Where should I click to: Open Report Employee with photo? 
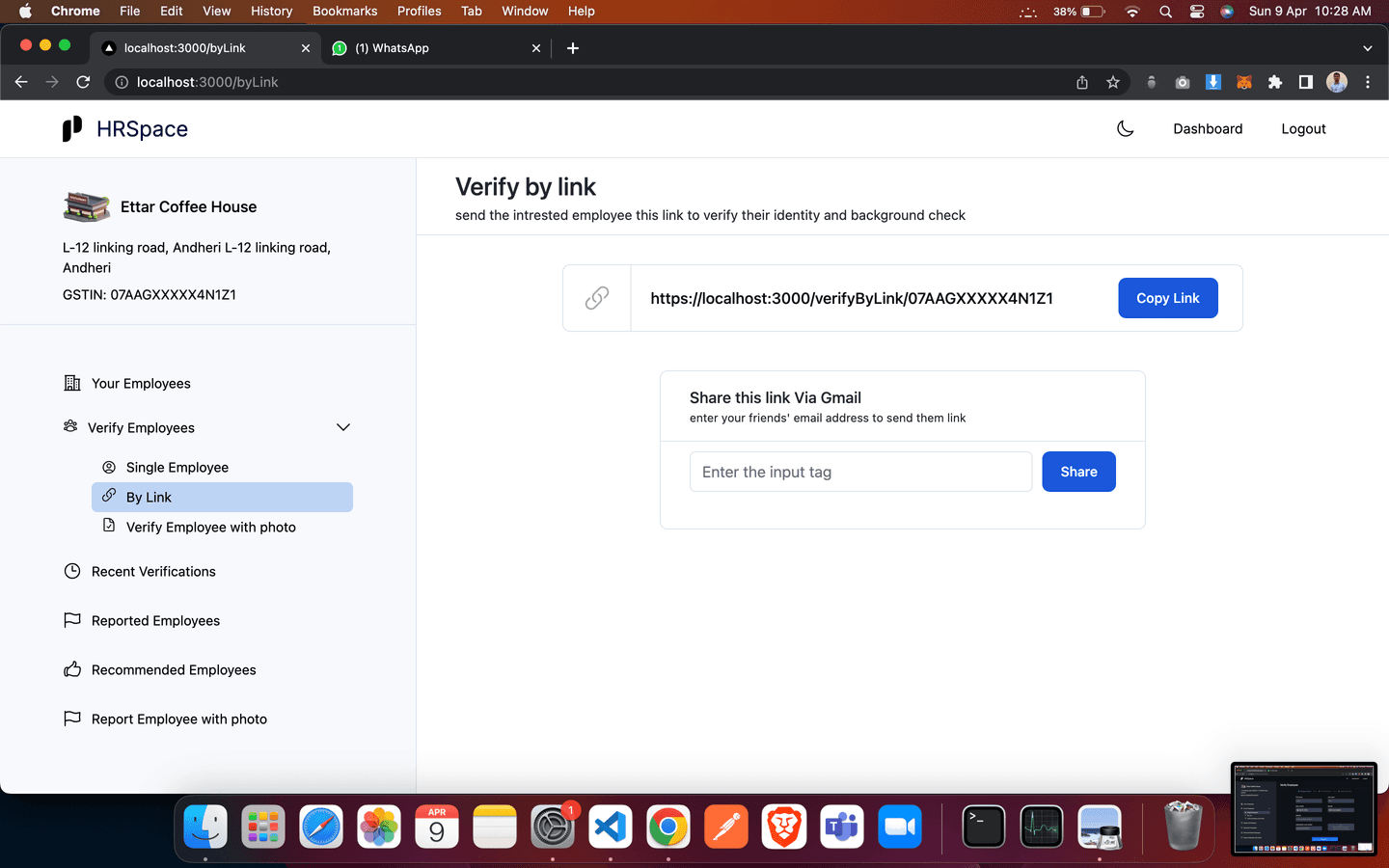[179, 719]
